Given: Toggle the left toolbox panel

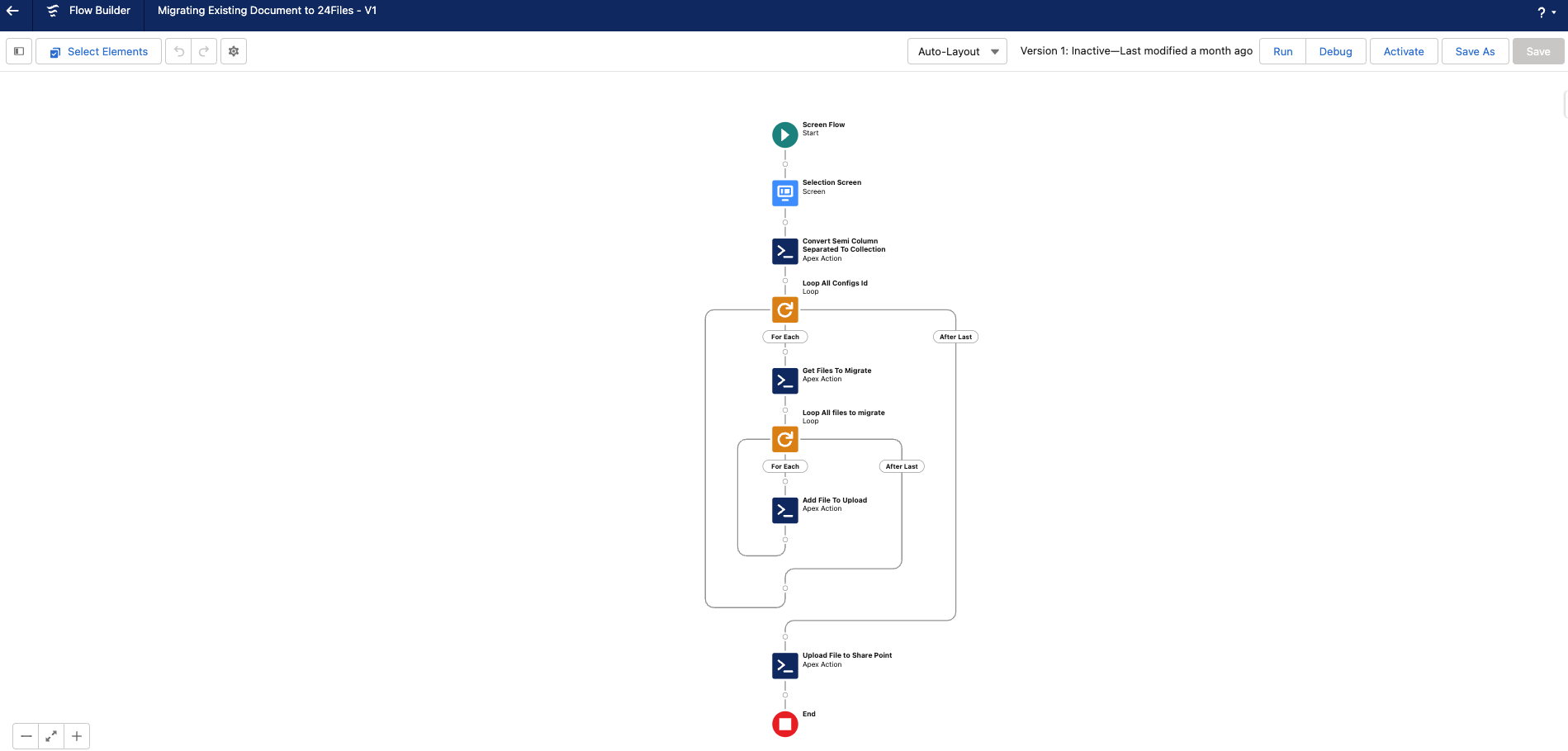Looking at the screenshot, I should coord(19,51).
